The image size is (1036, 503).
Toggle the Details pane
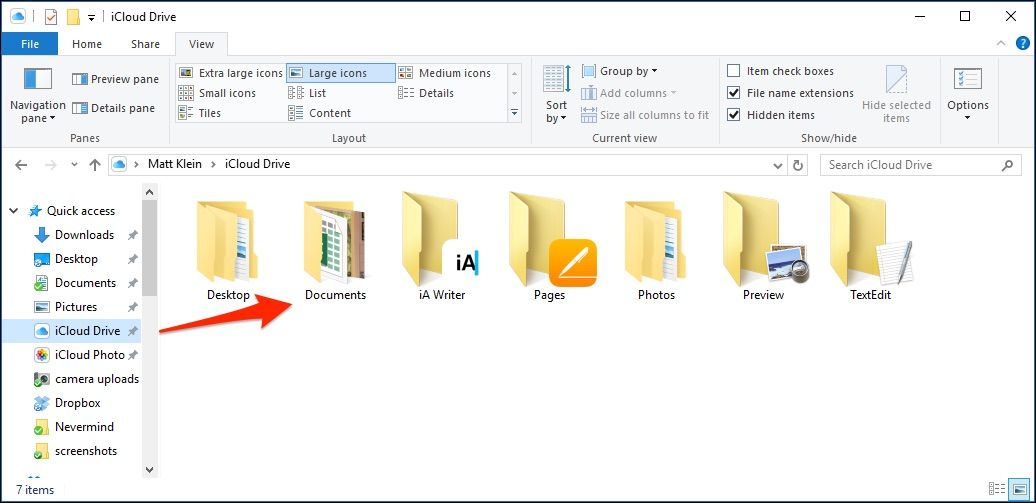tap(114, 108)
